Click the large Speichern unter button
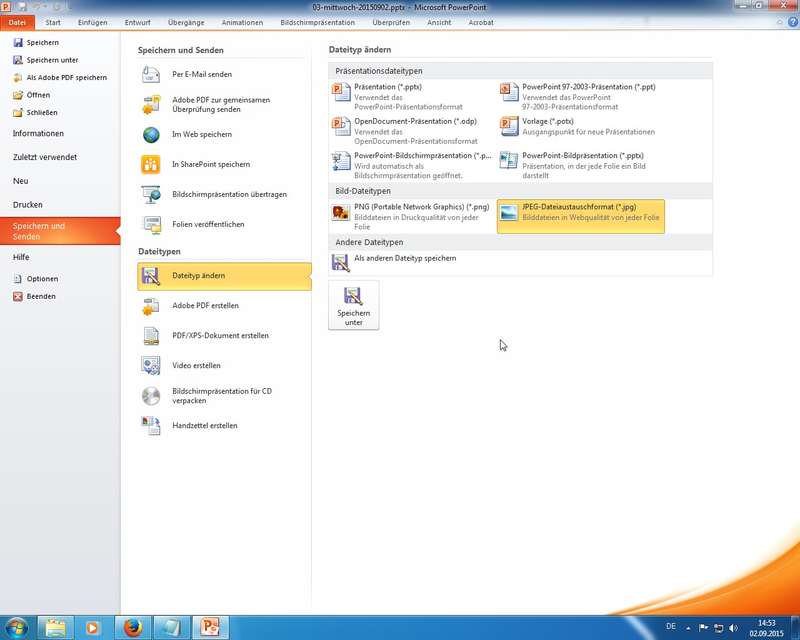 (x=354, y=305)
